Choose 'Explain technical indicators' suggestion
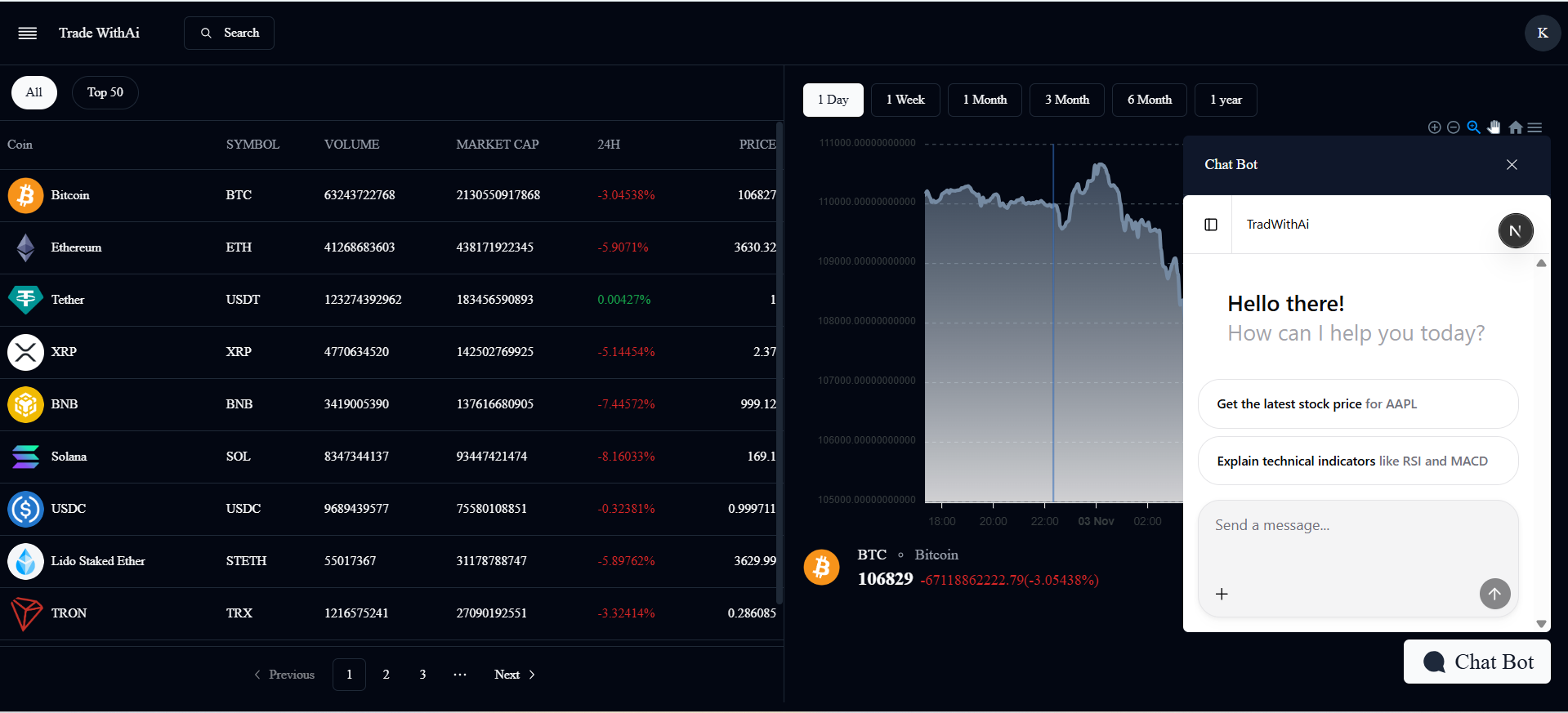1568x713 pixels. click(1358, 461)
